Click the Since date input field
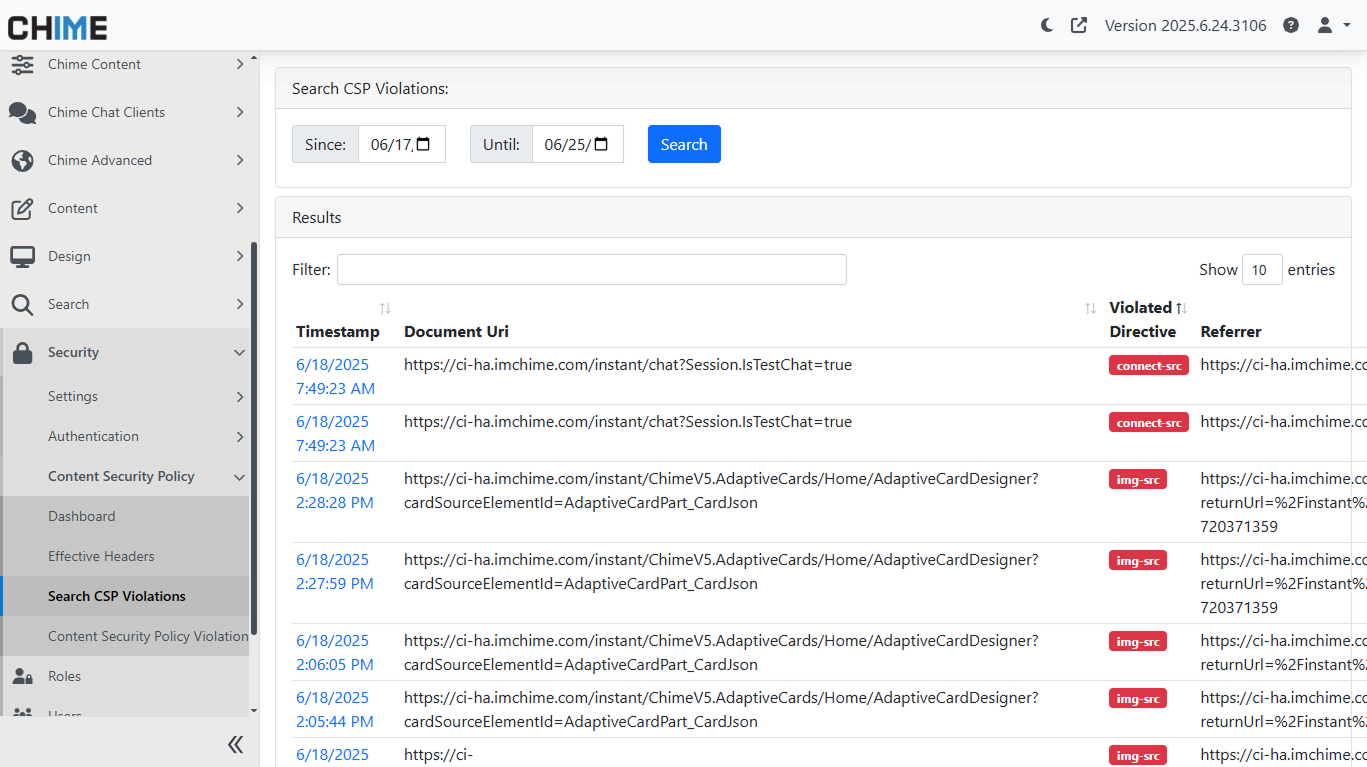Screen dimensions: 1367x767 (401, 144)
